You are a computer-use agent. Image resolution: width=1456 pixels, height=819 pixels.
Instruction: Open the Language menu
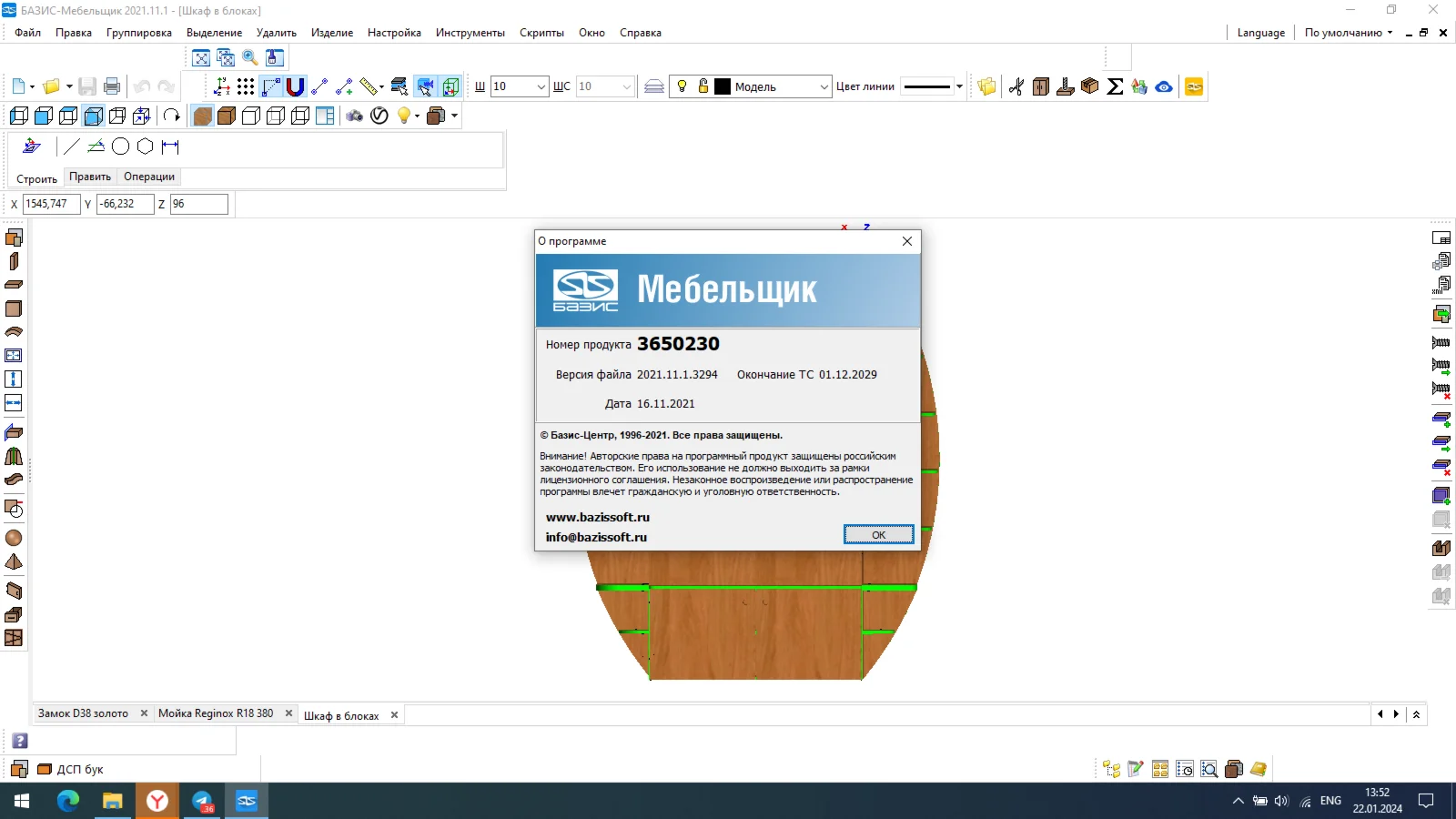1261,33
